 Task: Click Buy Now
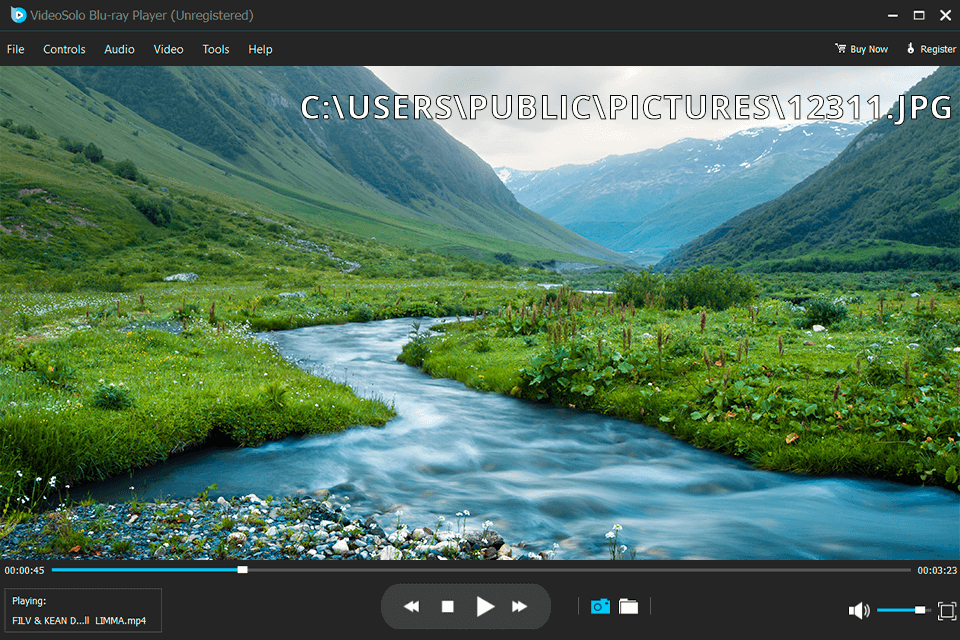867,48
